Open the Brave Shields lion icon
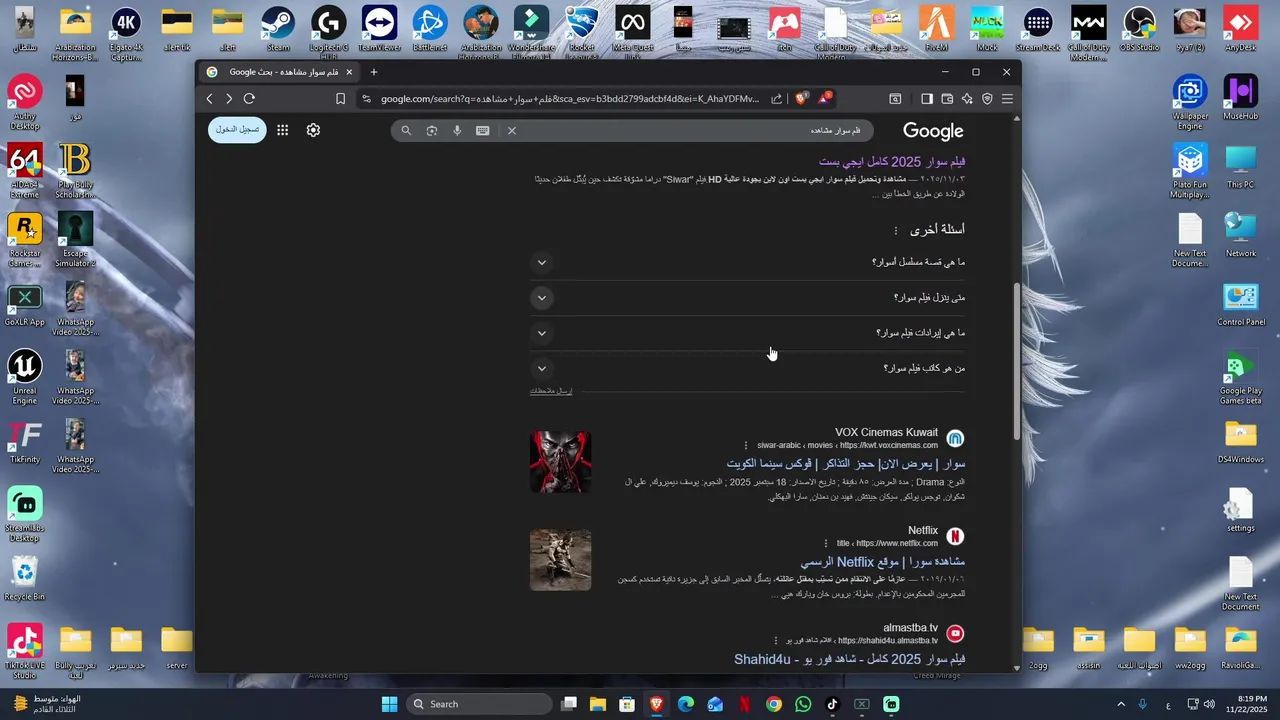The width and height of the screenshot is (1280, 720). [801, 98]
